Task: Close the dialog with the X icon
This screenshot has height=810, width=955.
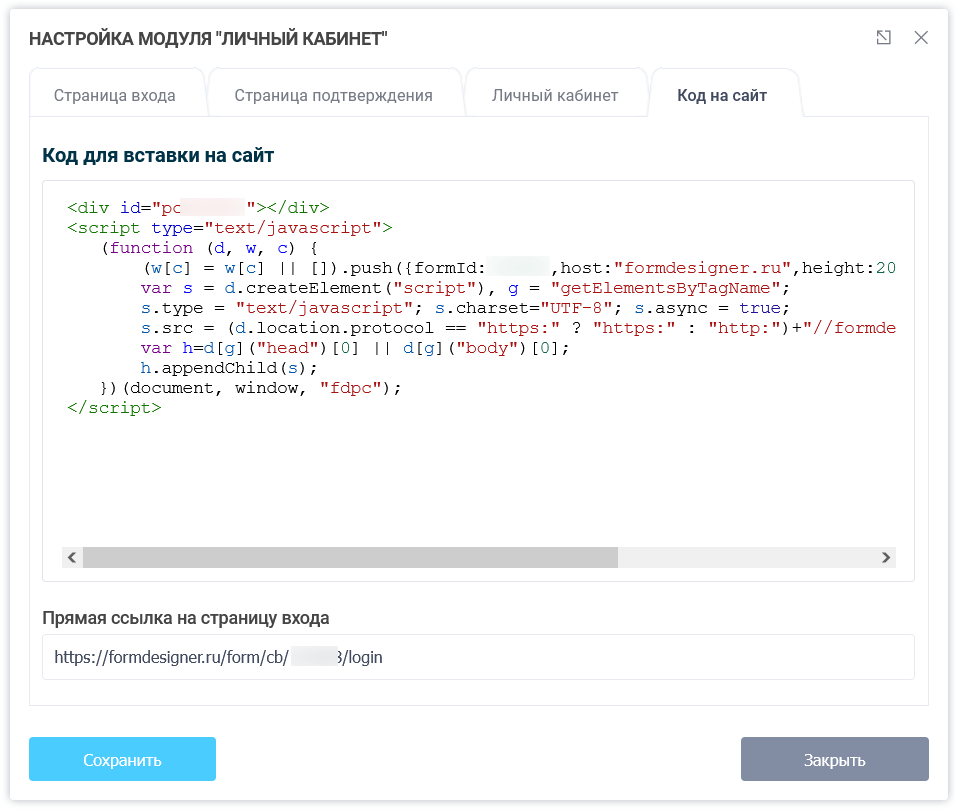Action: pos(921,38)
